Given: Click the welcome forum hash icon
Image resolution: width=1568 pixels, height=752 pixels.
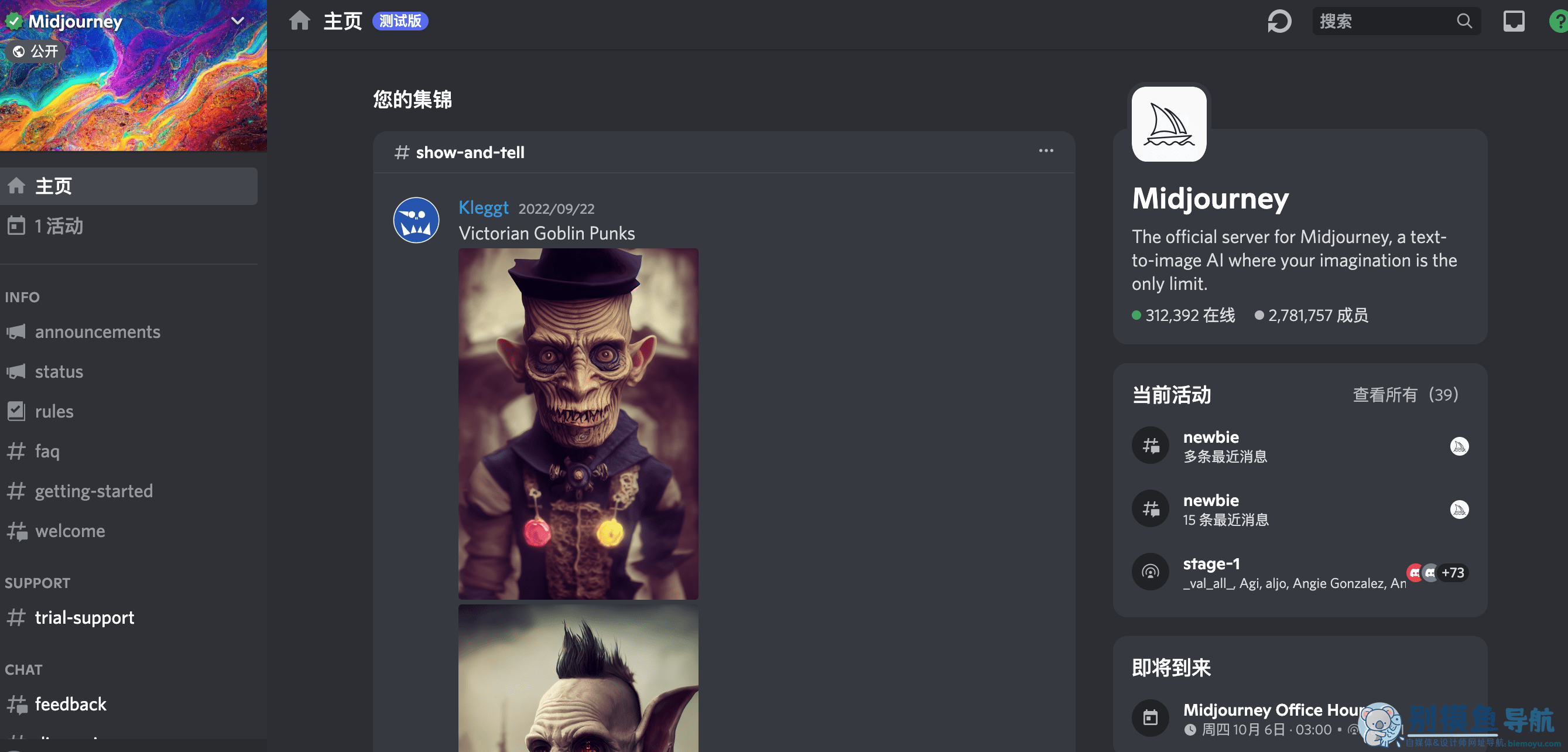Looking at the screenshot, I should point(17,532).
